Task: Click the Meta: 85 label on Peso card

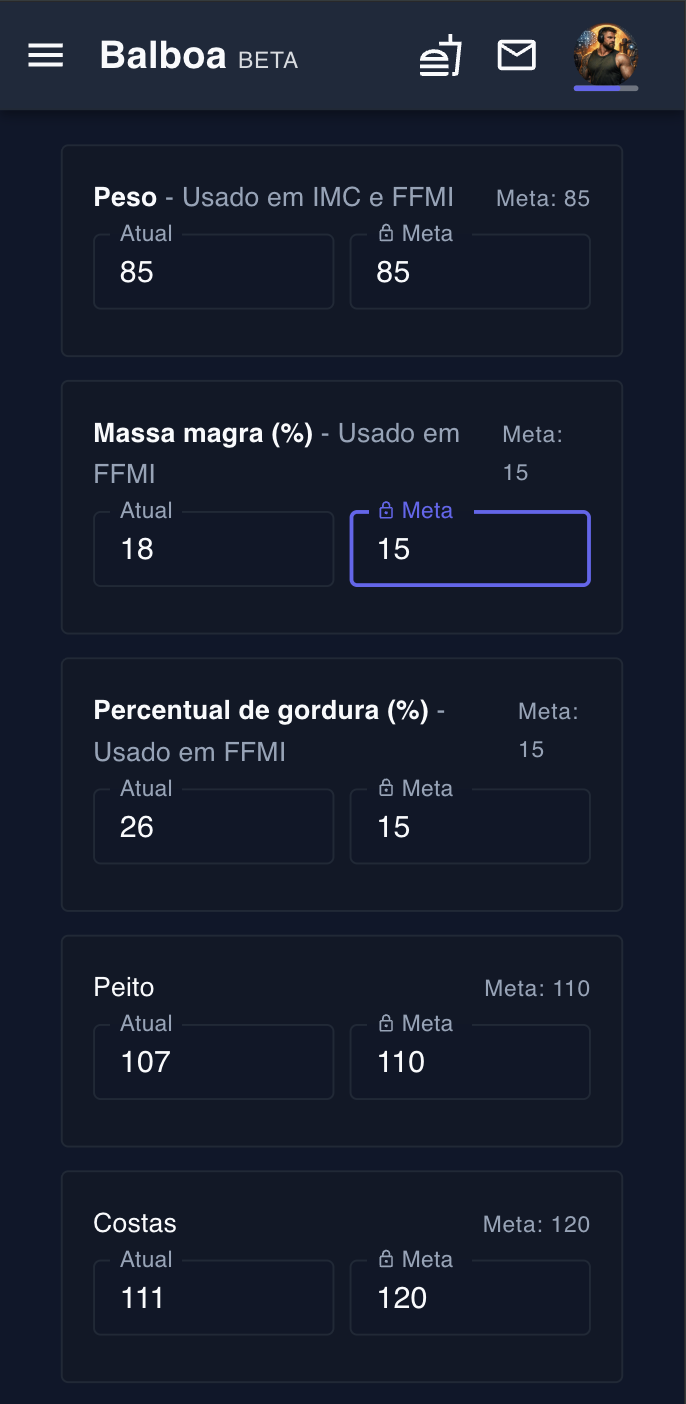Action: (543, 198)
